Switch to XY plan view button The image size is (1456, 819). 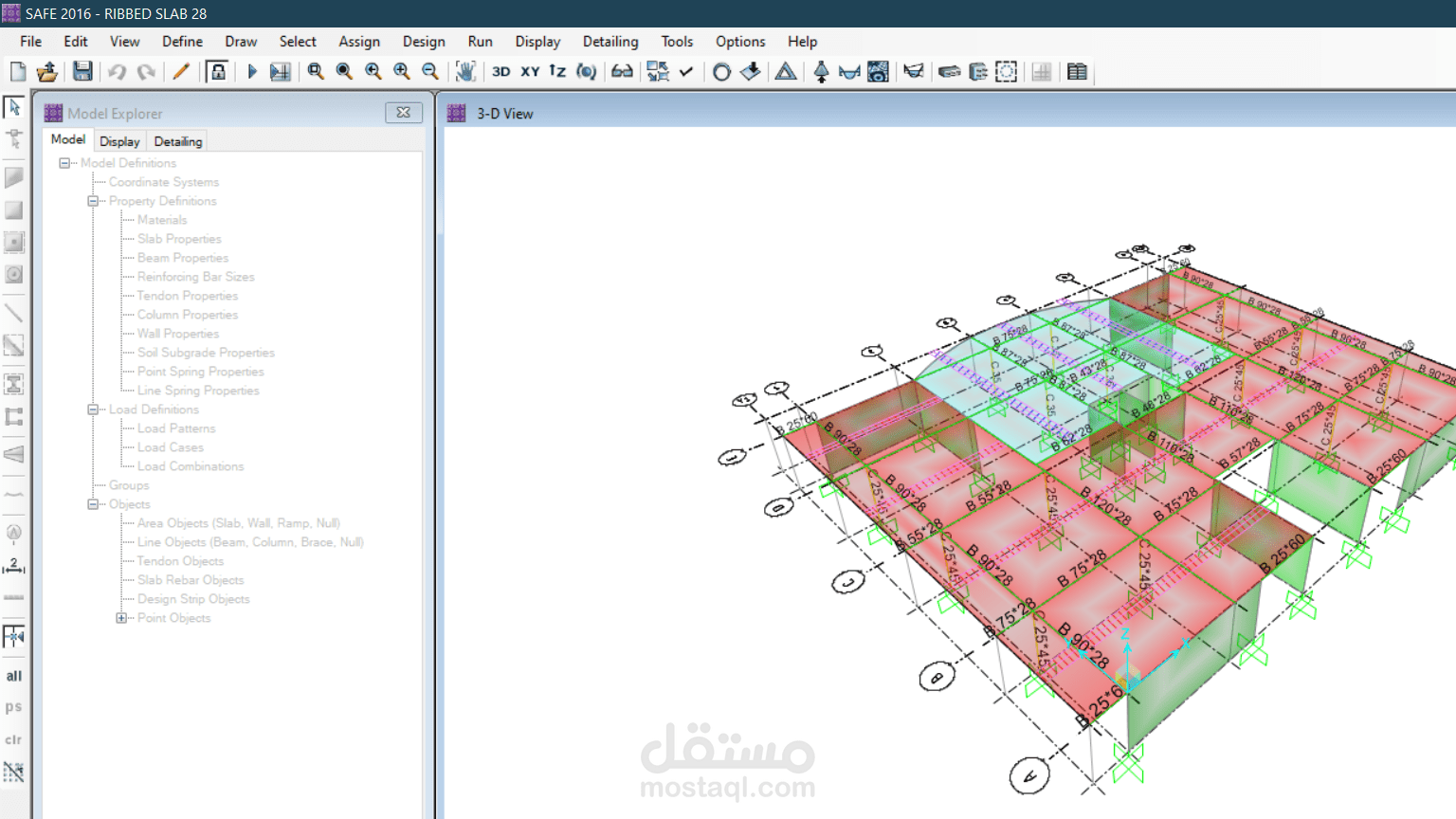coord(530,72)
